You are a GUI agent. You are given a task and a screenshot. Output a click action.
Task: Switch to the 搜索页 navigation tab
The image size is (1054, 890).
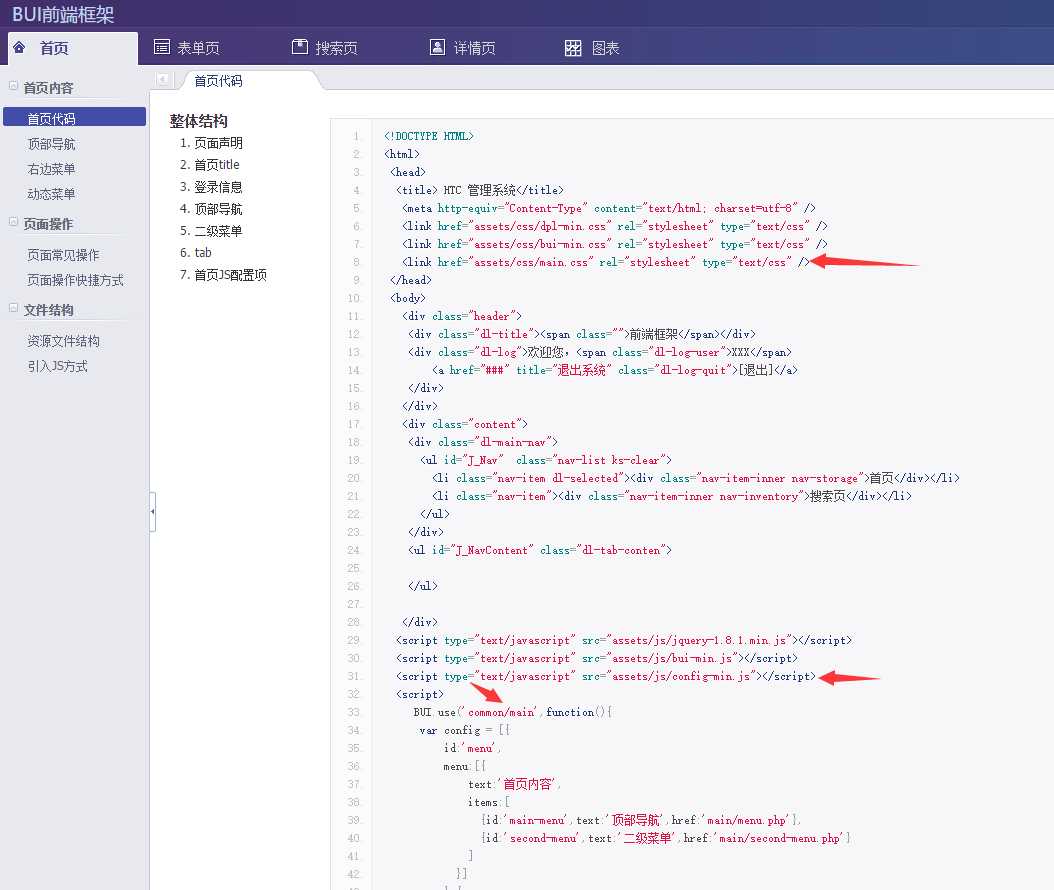point(325,47)
